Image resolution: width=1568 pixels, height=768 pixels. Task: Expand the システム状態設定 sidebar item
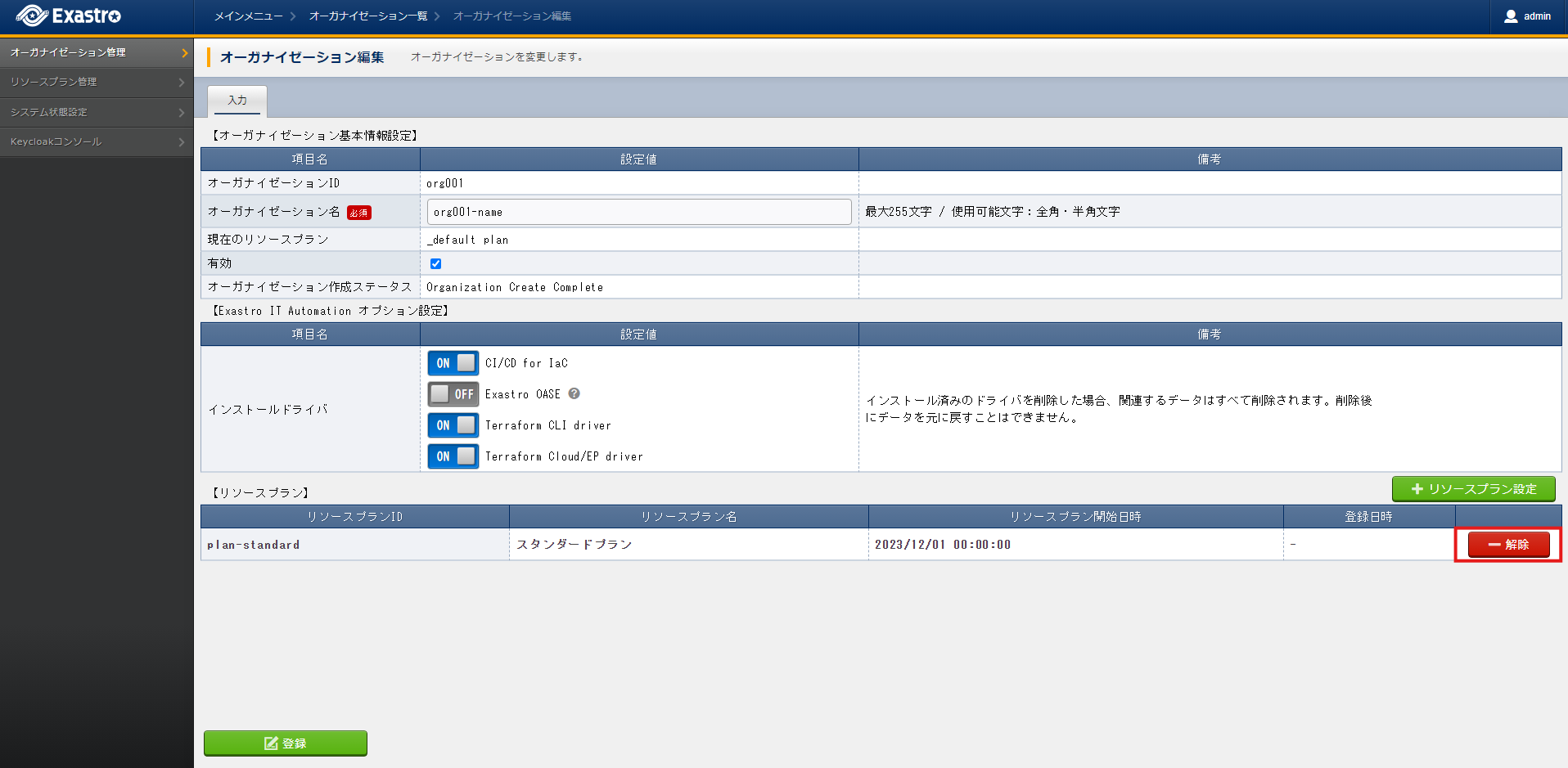[x=97, y=112]
